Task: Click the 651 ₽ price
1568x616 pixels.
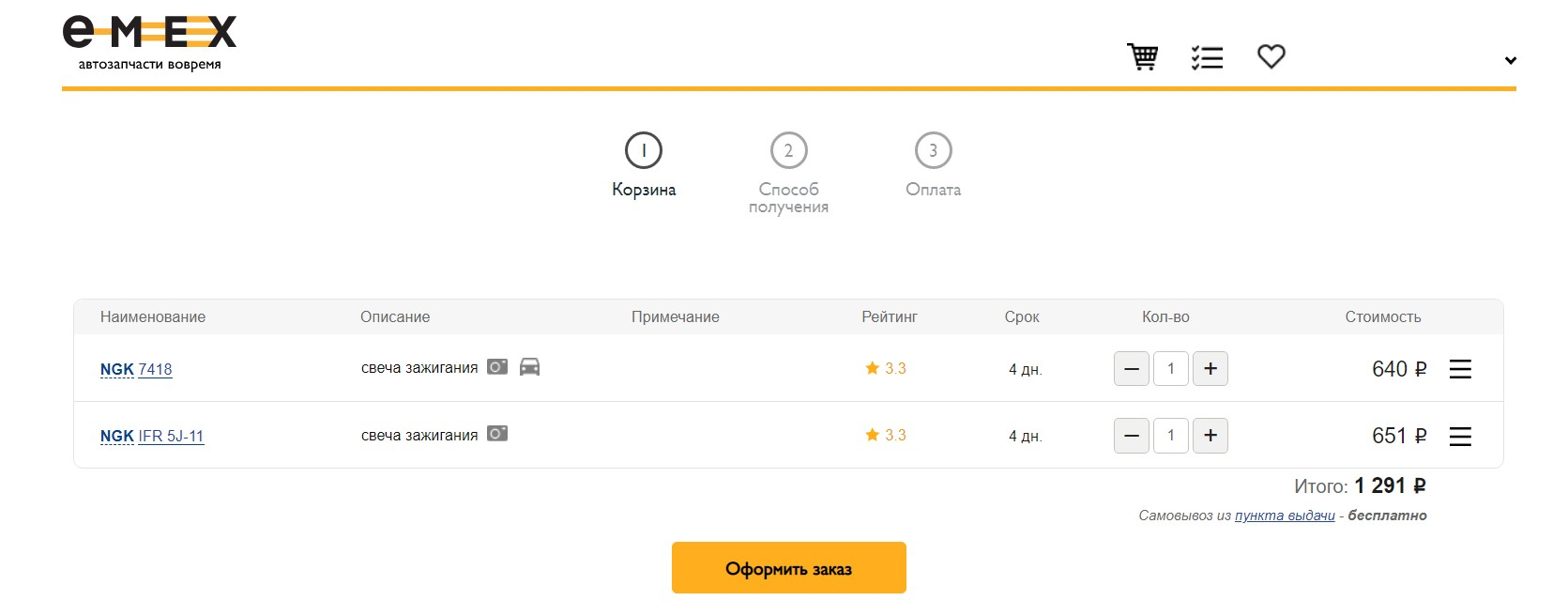Action: tap(1399, 436)
